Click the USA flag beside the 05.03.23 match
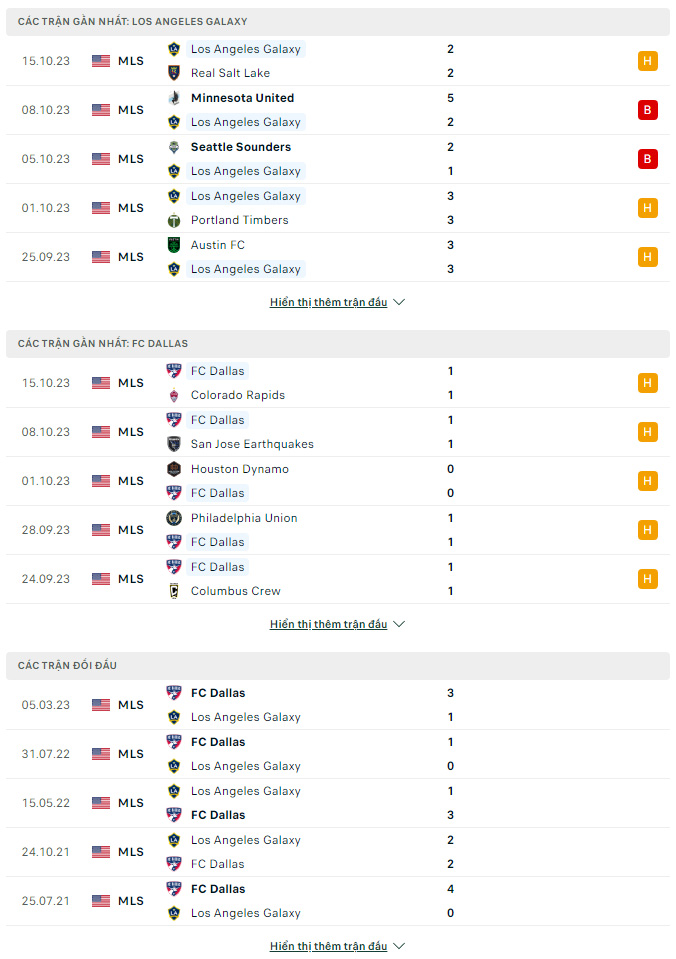This screenshot has height=959, width=676. coord(101,705)
